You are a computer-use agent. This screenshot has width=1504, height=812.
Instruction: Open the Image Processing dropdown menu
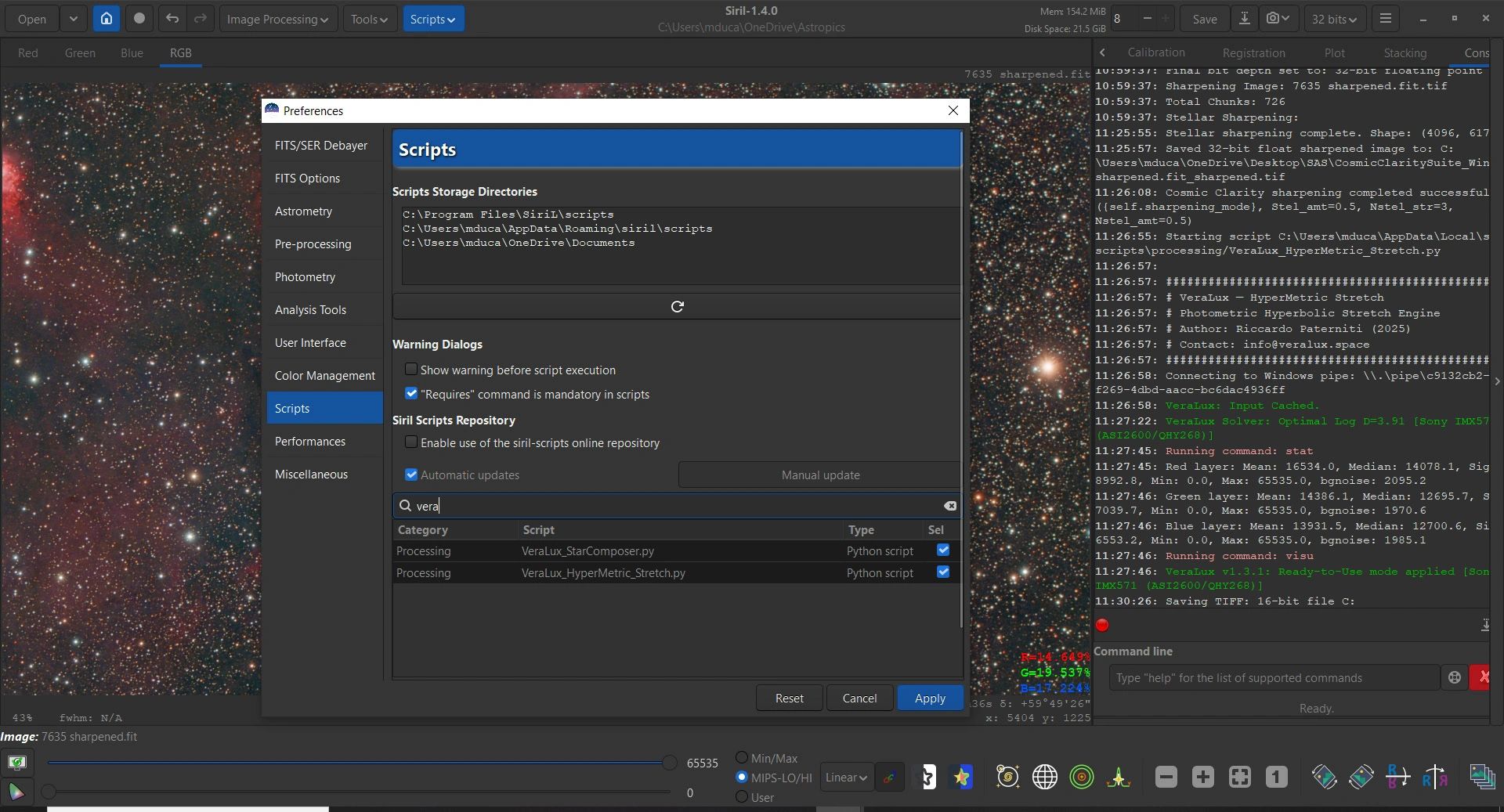click(x=277, y=19)
